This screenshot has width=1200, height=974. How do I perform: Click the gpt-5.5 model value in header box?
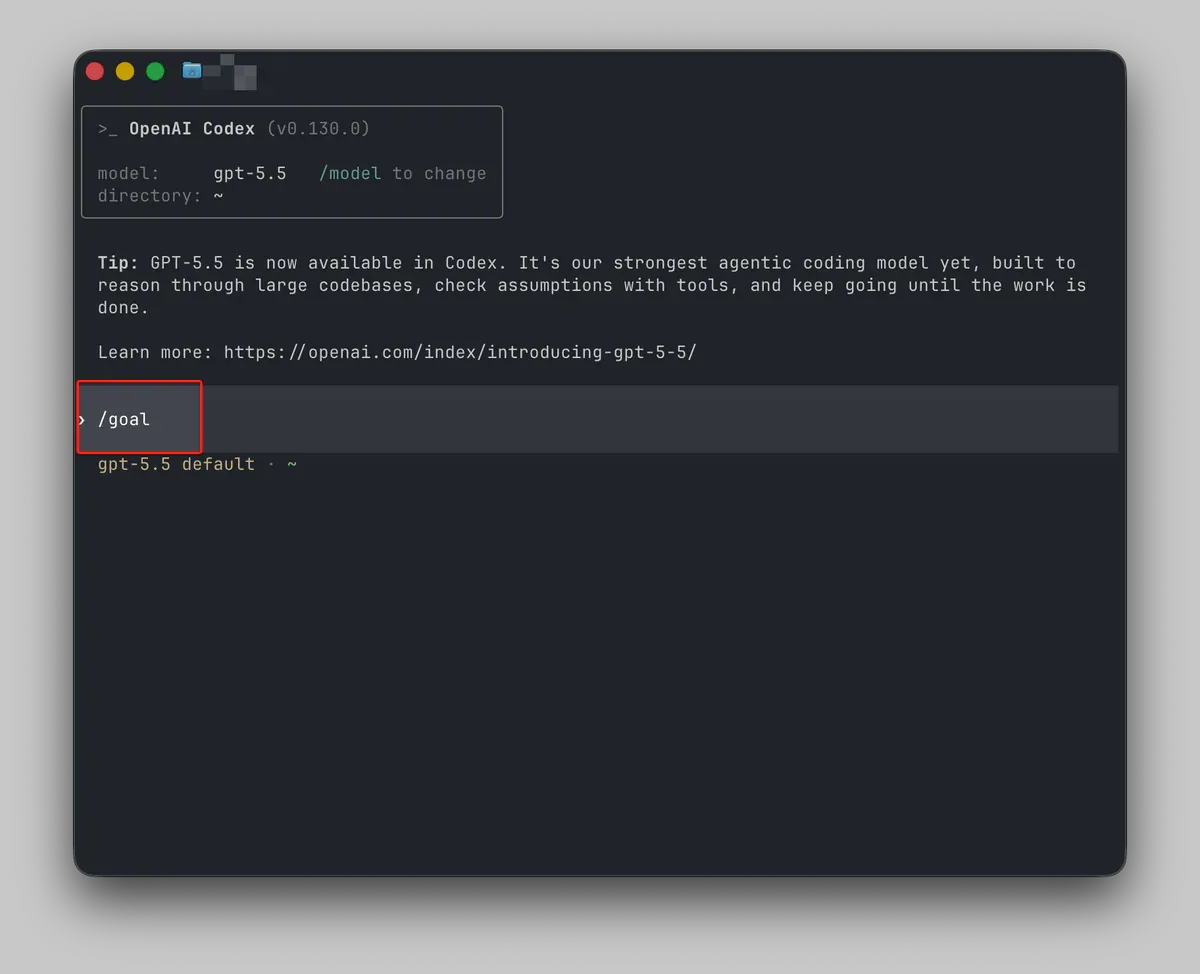click(250, 174)
